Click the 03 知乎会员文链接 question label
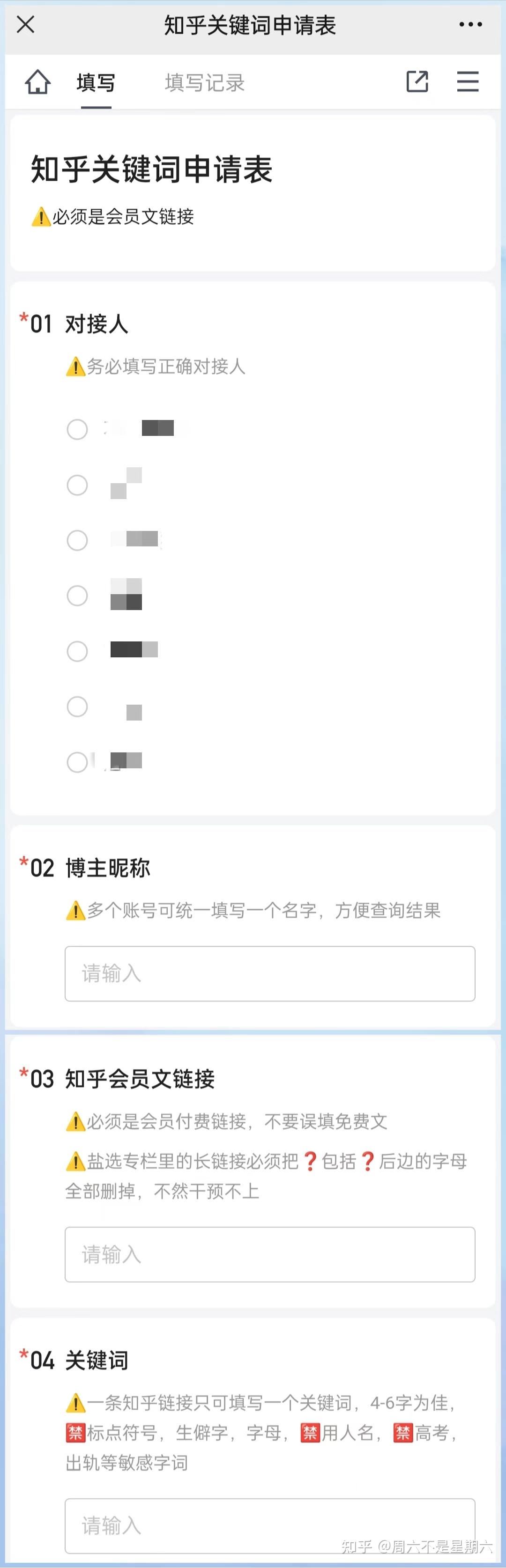506x1568 pixels. pyautogui.click(x=122, y=1079)
